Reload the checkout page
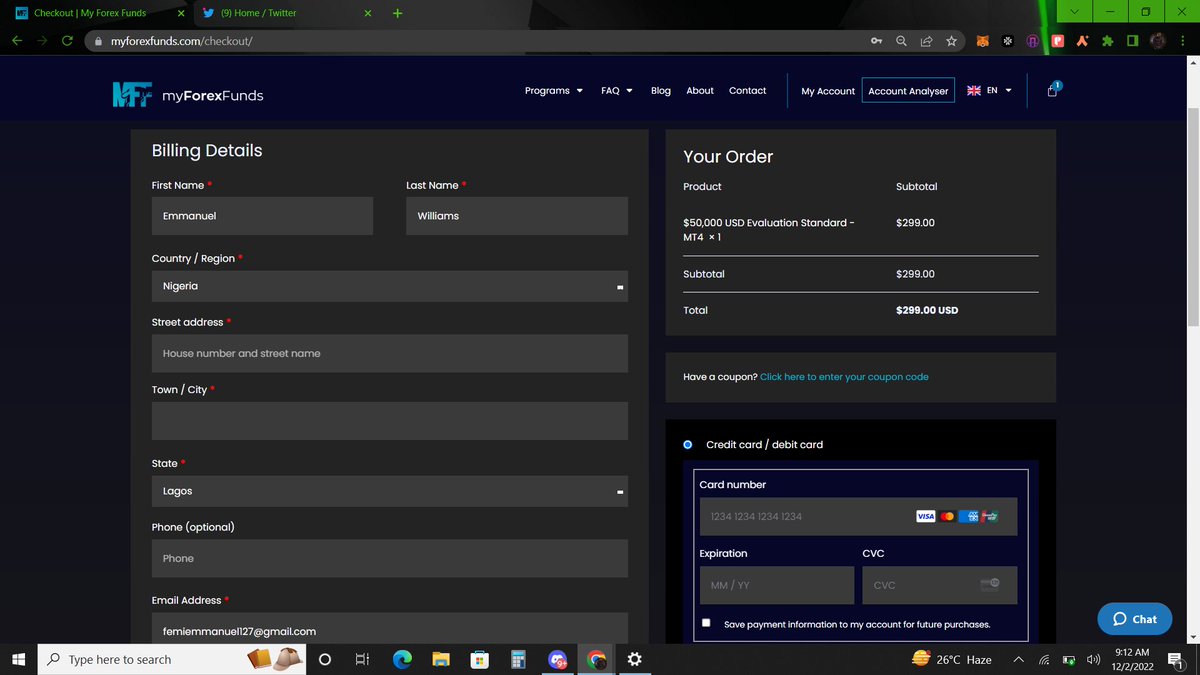The width and height of the screenshot is (1200, 675). click(67, 41)
